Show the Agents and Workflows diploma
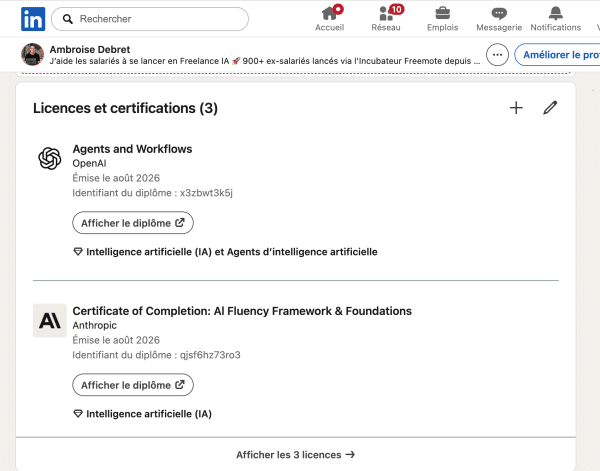Viewport: 600px width, 471px height. pyautogui.click(x=133, y=223)
